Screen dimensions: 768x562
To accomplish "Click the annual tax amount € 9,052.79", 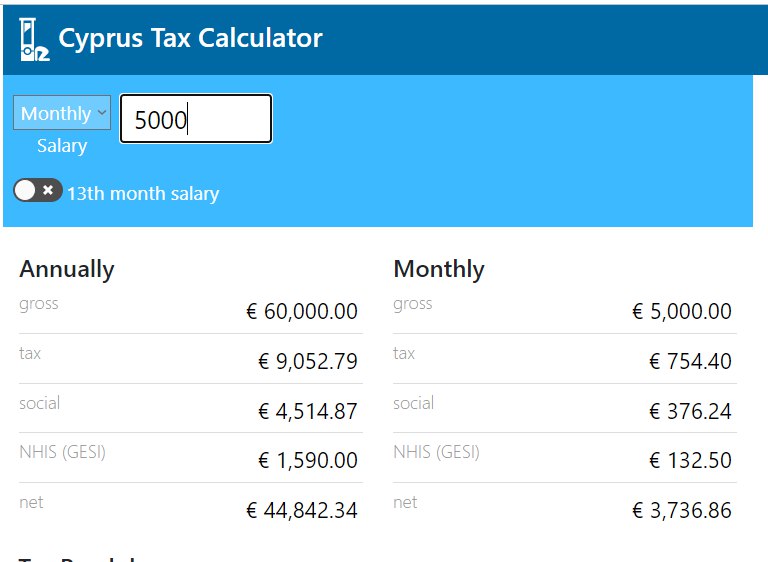I will point(308,362).
